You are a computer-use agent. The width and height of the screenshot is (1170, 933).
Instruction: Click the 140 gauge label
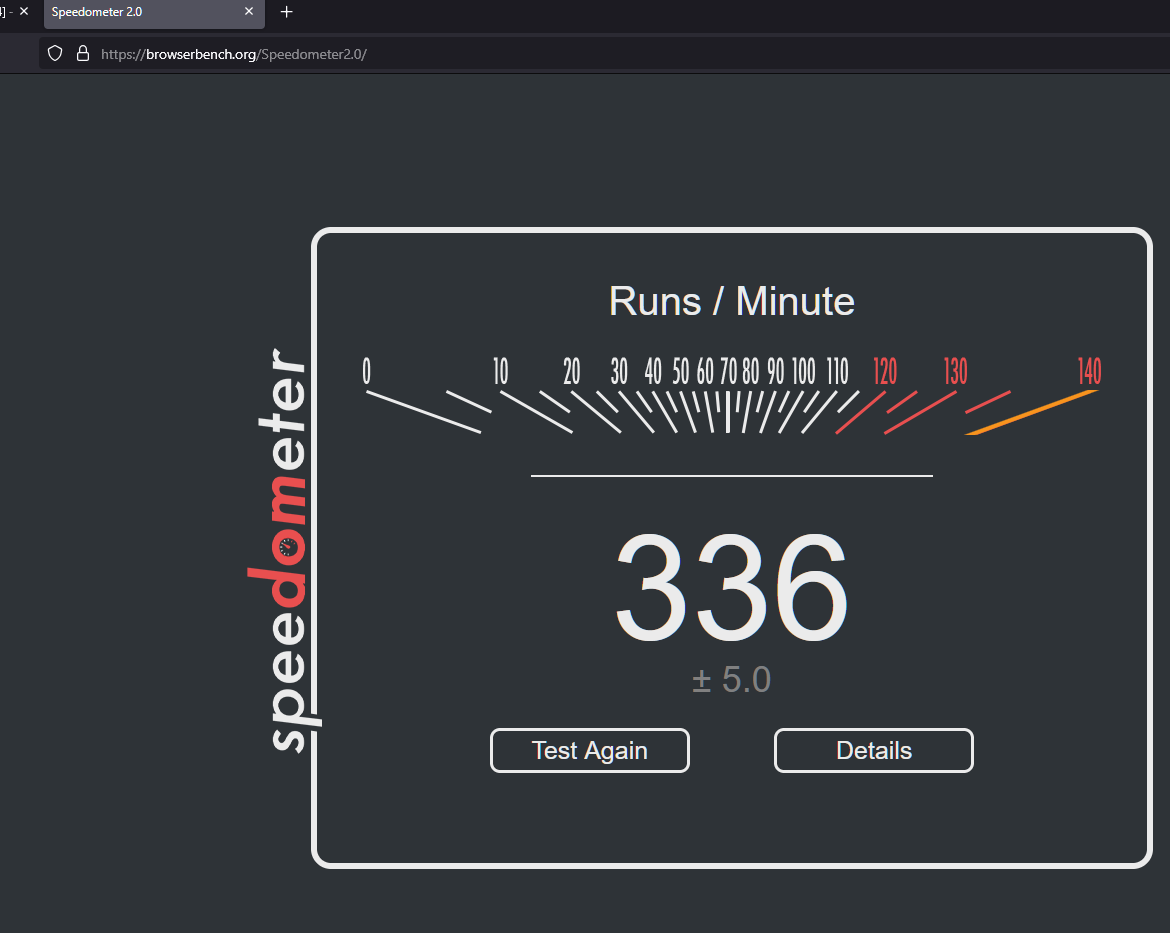1089,371
